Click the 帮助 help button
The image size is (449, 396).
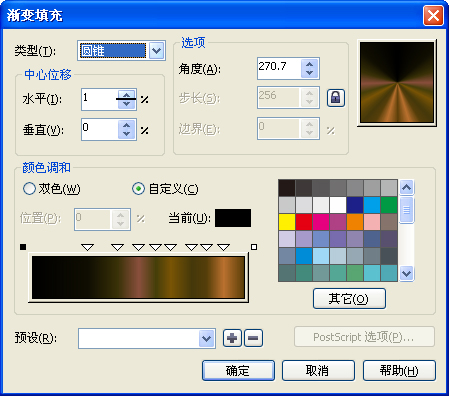pos(399,370)
